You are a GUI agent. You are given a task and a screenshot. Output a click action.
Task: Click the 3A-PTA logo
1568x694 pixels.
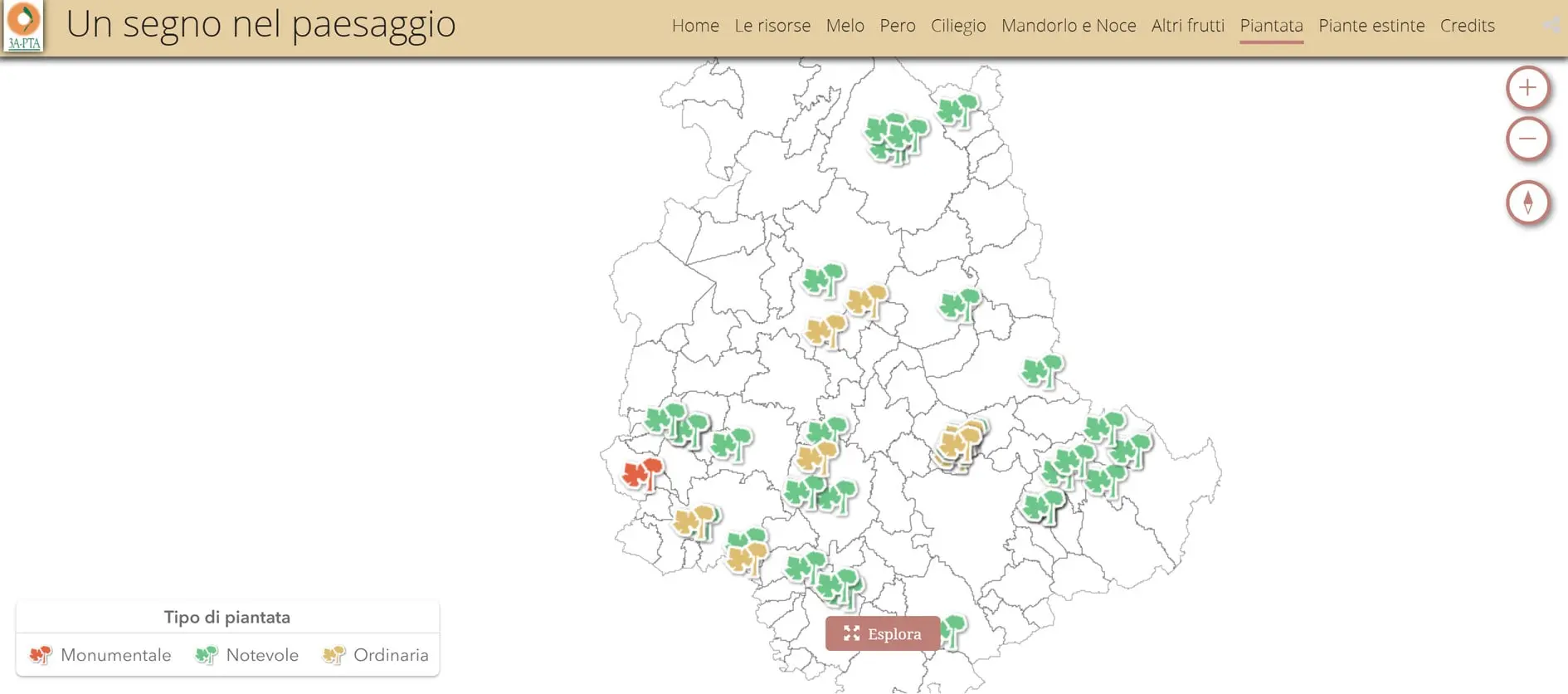(23, 27)
